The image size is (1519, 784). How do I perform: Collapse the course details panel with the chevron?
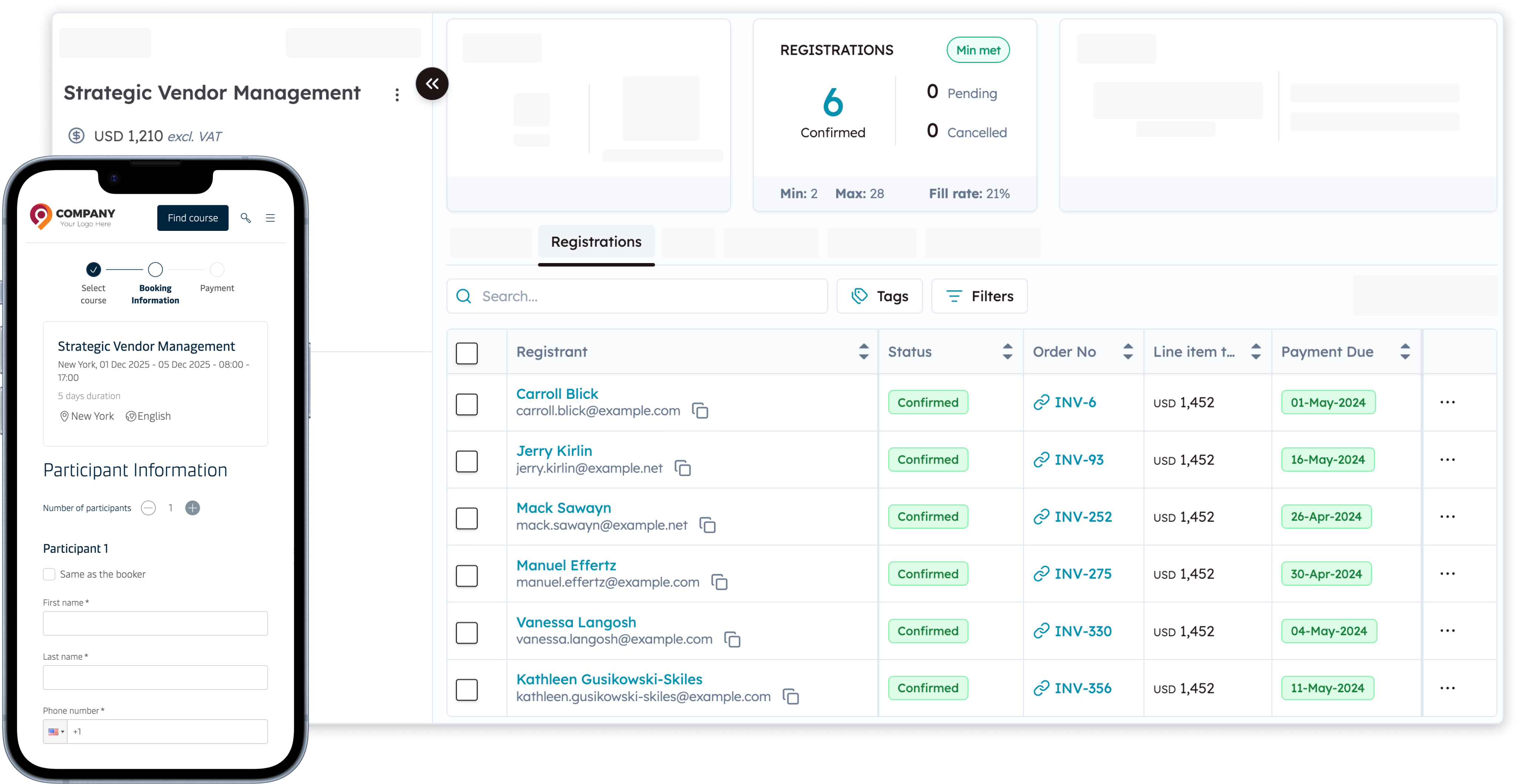(432, 84)
